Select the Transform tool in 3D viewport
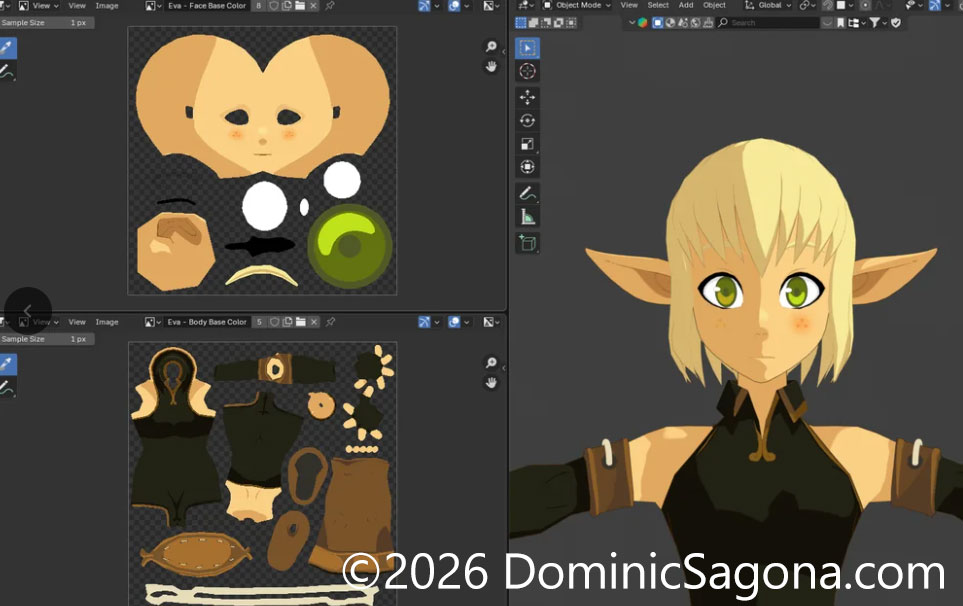963x606 pixels. tap(527, 167)
